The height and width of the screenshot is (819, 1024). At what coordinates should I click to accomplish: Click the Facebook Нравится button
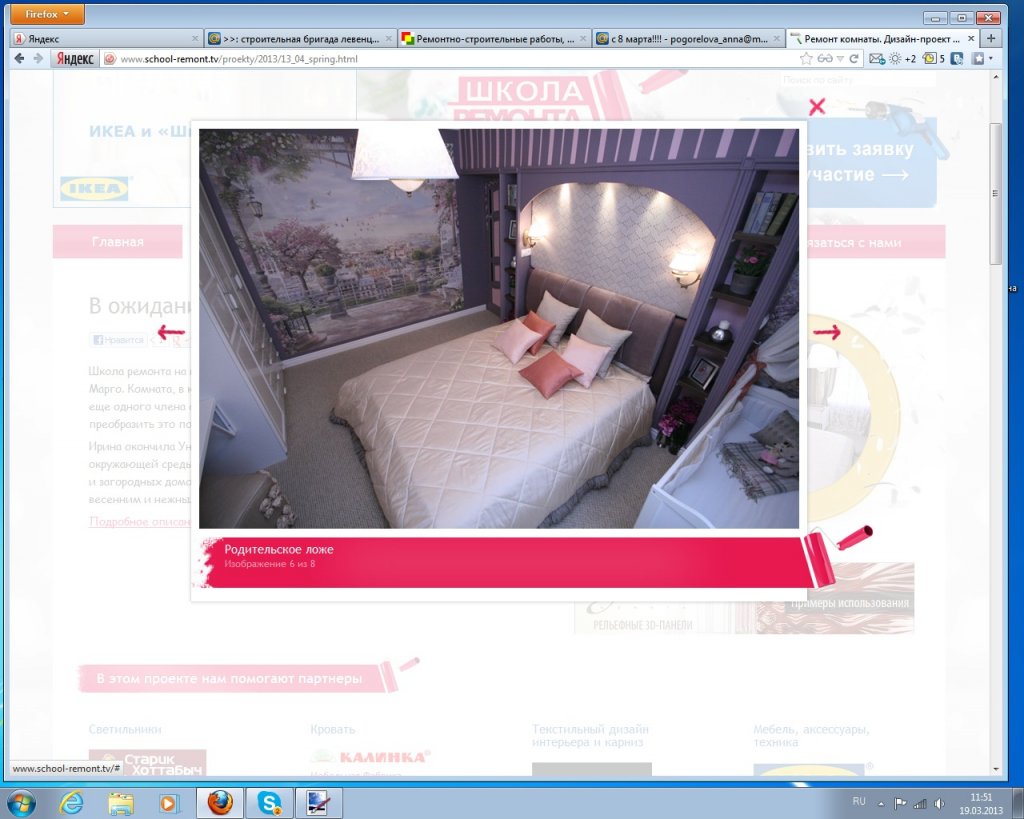[x=118, y=340]
